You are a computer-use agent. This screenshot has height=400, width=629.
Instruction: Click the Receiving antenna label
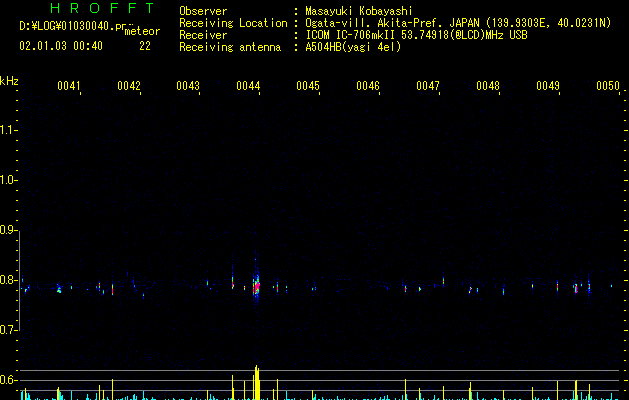(x=230, y=47)
